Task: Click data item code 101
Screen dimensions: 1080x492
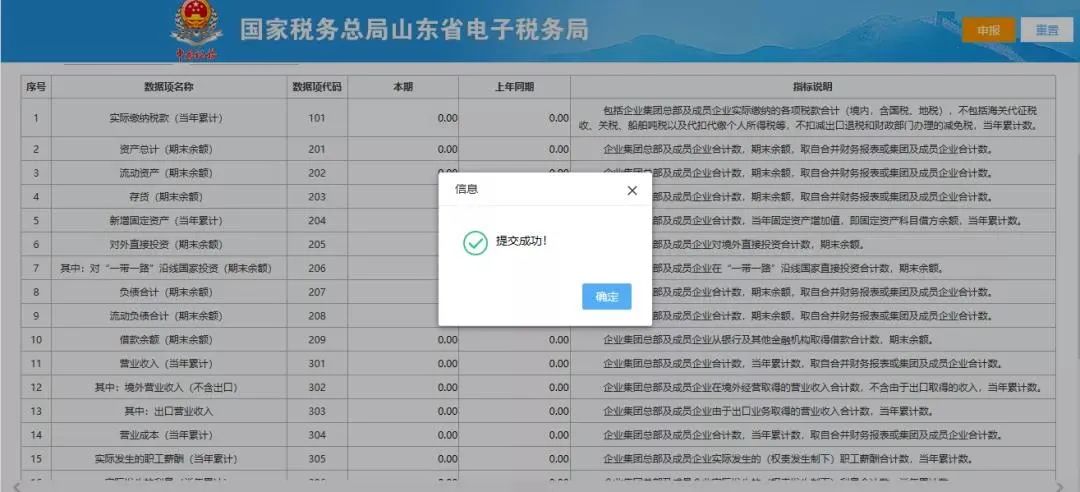Action: tap(317, 118)
